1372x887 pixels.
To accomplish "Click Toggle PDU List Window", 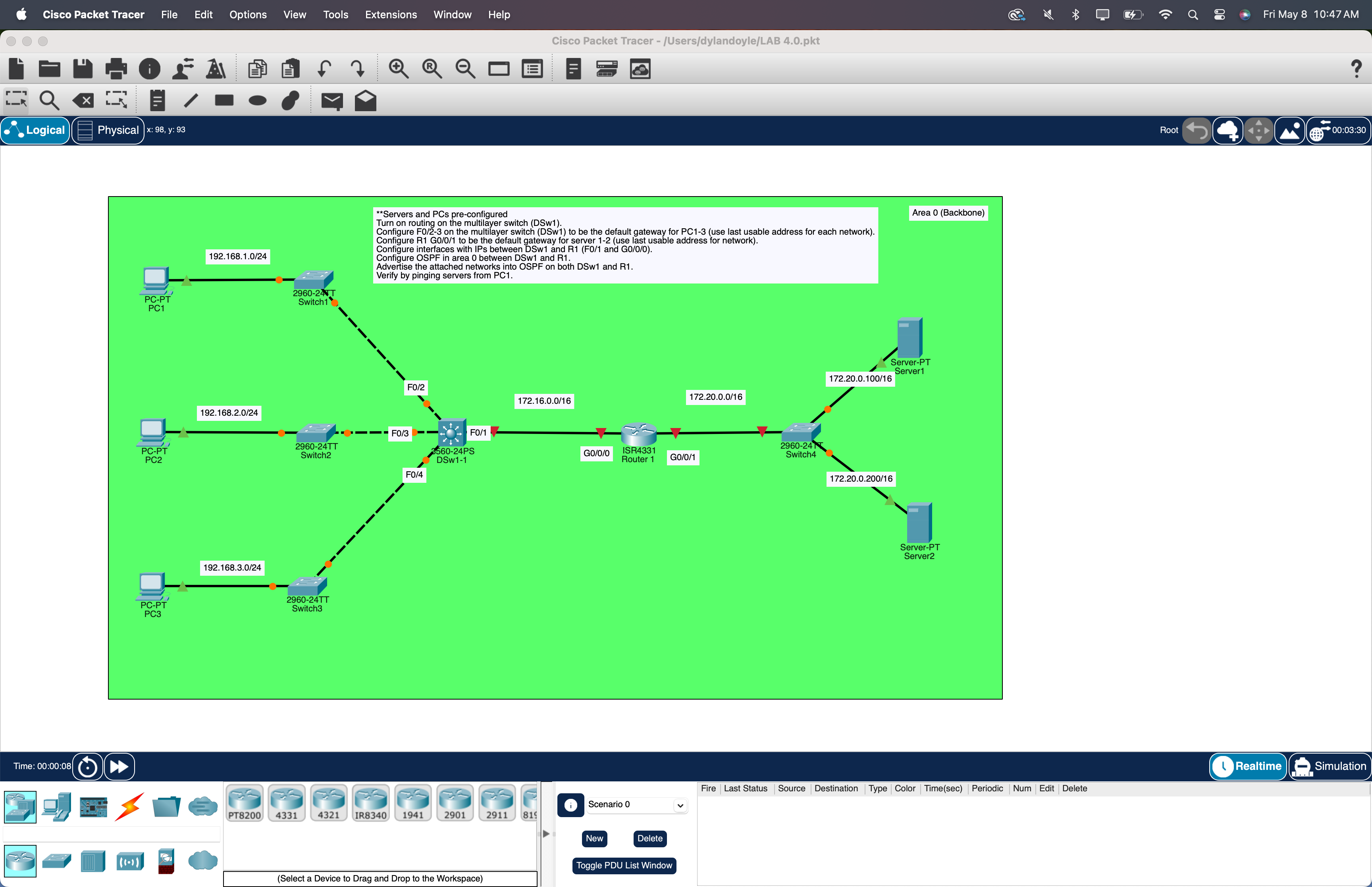I will click(x=624, y=866).
